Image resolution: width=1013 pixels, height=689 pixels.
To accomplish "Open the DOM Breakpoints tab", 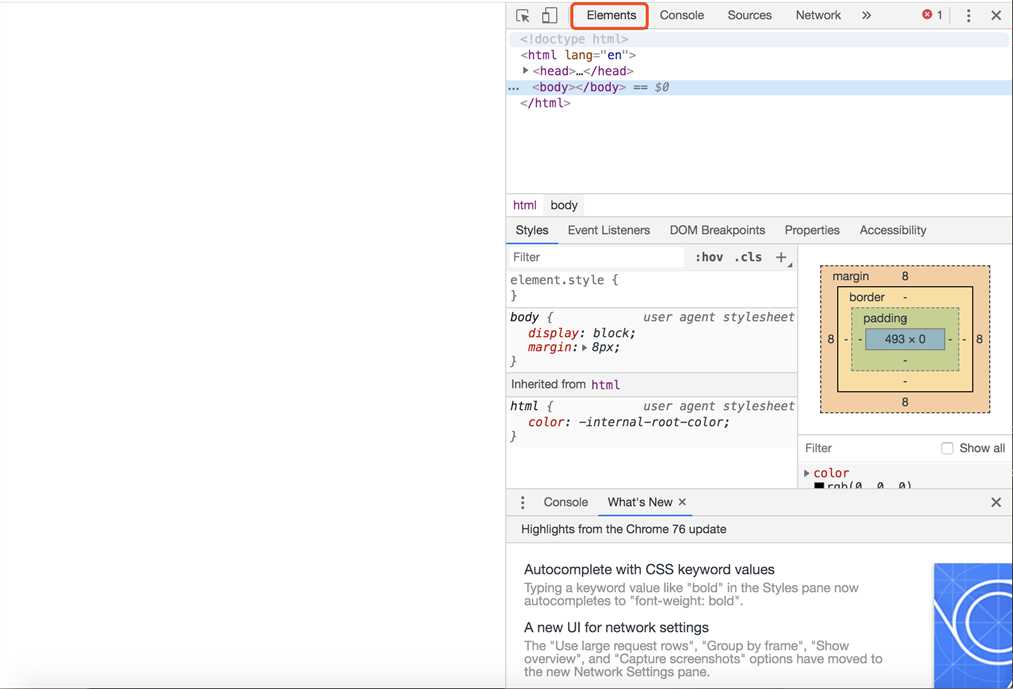I will click(x=717, y=230).
